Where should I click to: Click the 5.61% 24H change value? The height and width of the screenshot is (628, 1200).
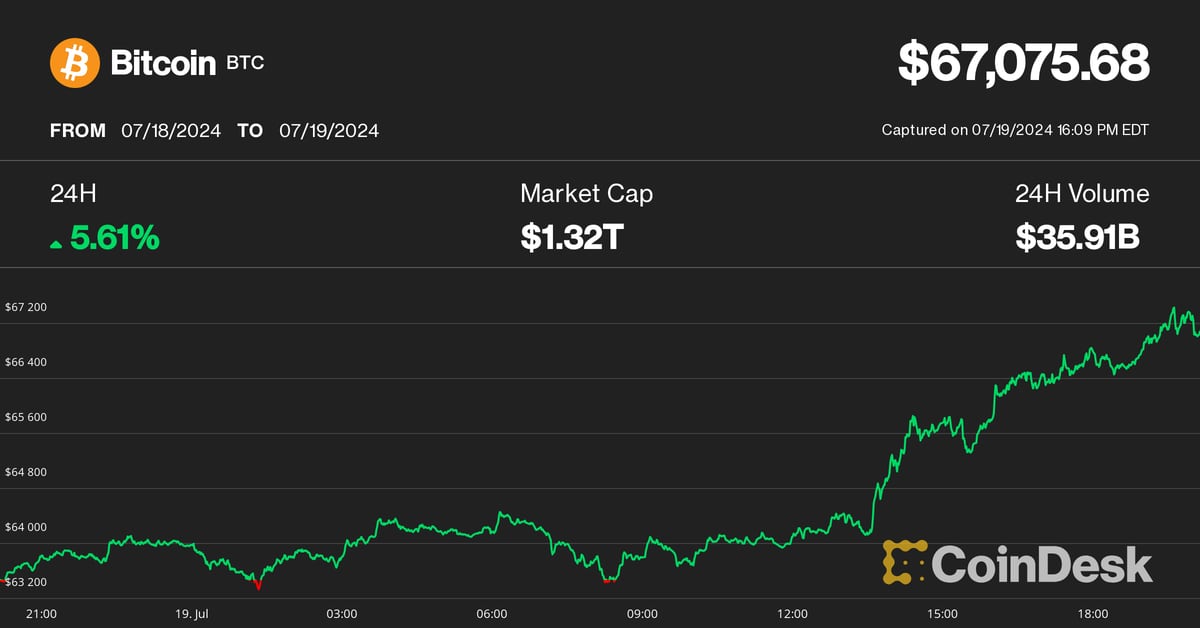tap(113, 238)
